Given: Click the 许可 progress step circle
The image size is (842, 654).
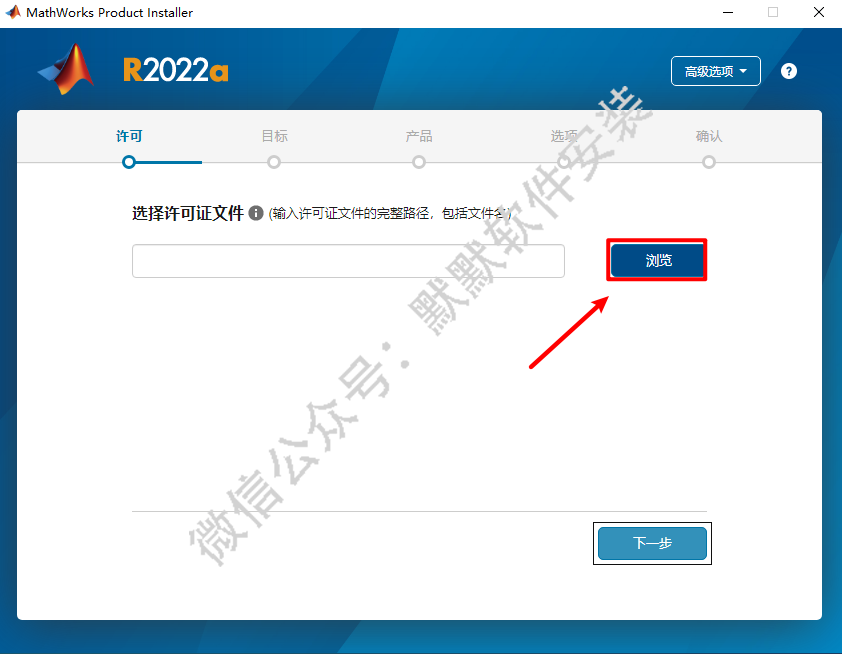Looking at the screenshot, I should pos(129,162).
